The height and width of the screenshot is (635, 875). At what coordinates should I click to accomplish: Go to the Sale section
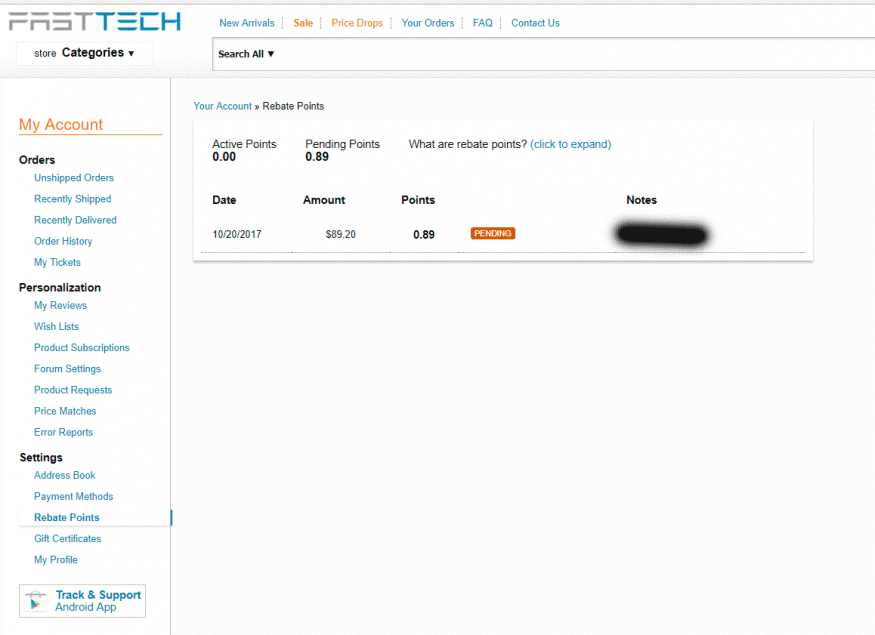(x=303, y=23)
